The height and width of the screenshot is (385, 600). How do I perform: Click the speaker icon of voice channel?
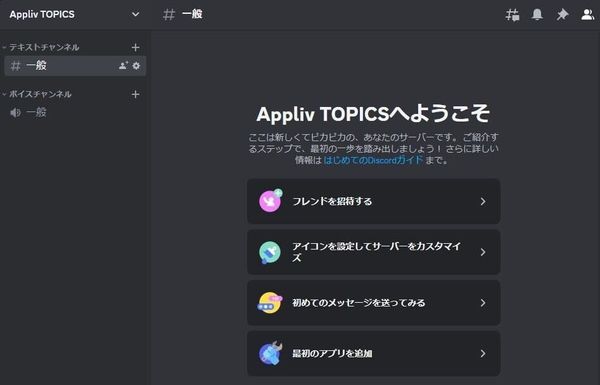pyautogui.click(x=15, y=113)
